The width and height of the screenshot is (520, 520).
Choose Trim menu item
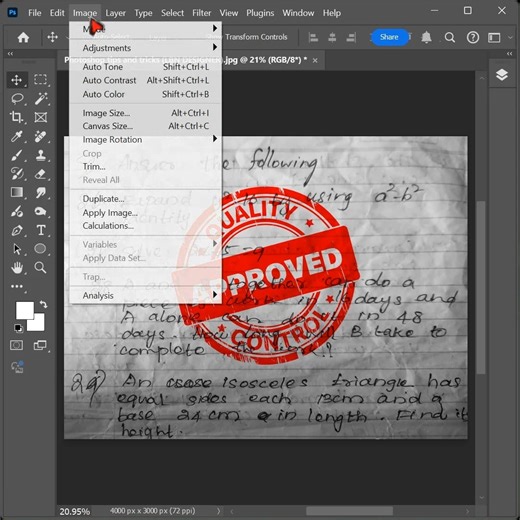[145, 166]
